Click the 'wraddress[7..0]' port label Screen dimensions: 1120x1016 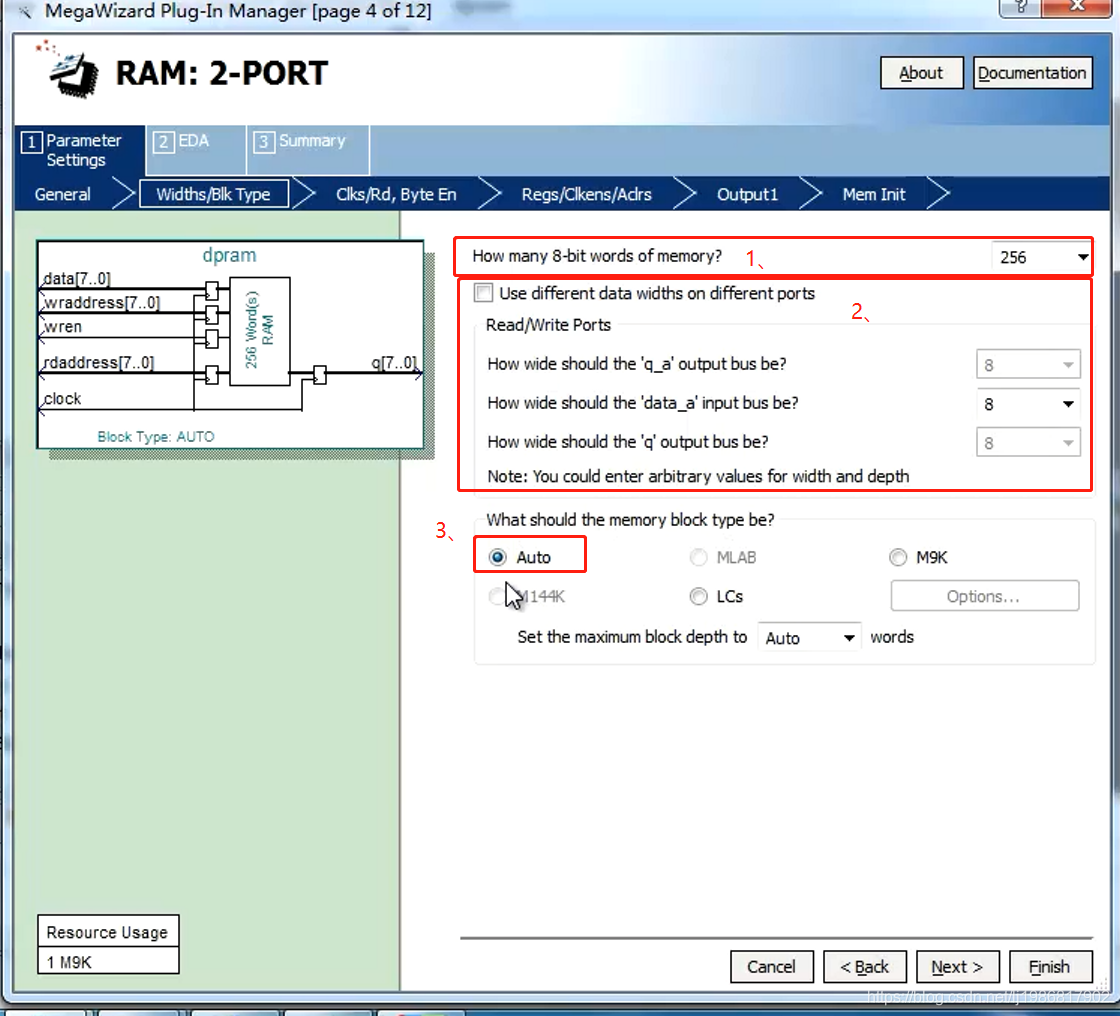pos(101,302)
